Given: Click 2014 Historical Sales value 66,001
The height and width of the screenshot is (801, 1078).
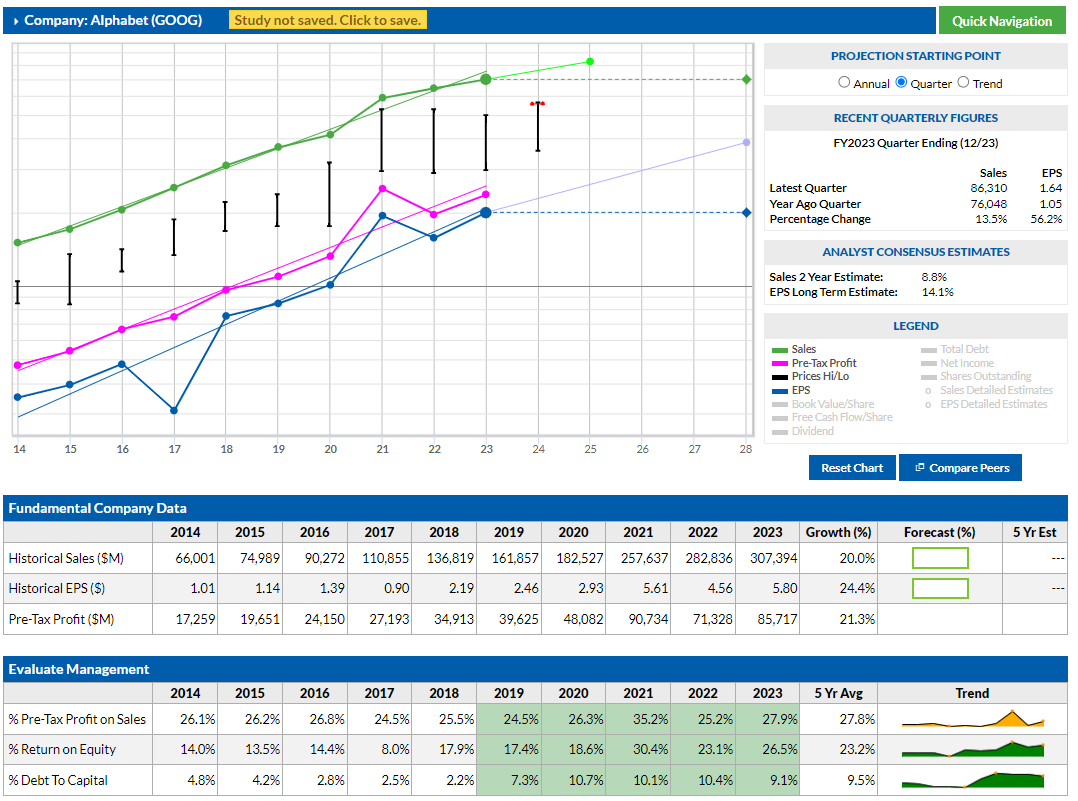Looking at the screenshot, I should [x=195, y=558].
